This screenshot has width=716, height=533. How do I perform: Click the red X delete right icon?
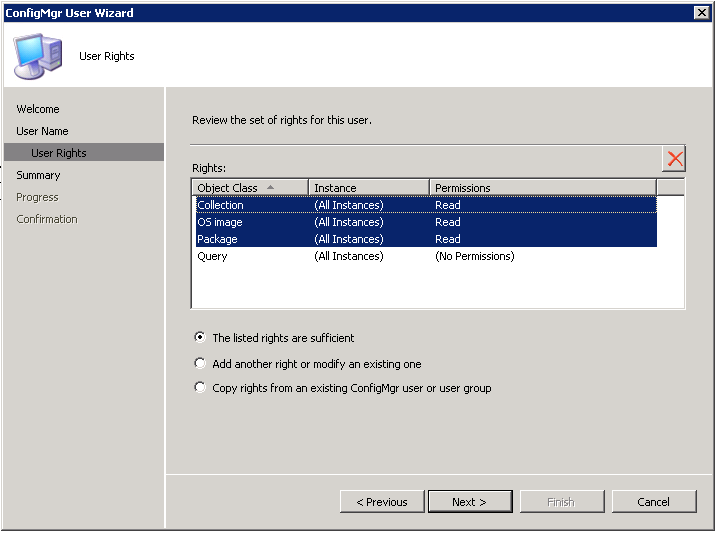[674, 159]
